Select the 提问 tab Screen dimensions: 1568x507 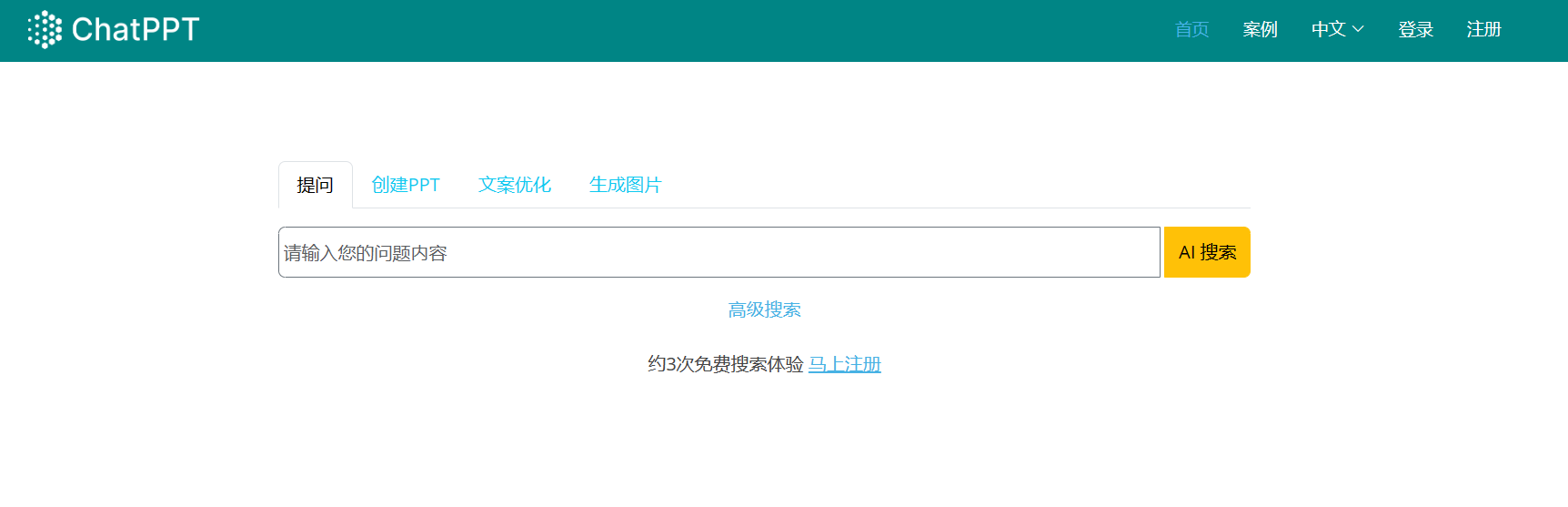click(x=315, y=186)
